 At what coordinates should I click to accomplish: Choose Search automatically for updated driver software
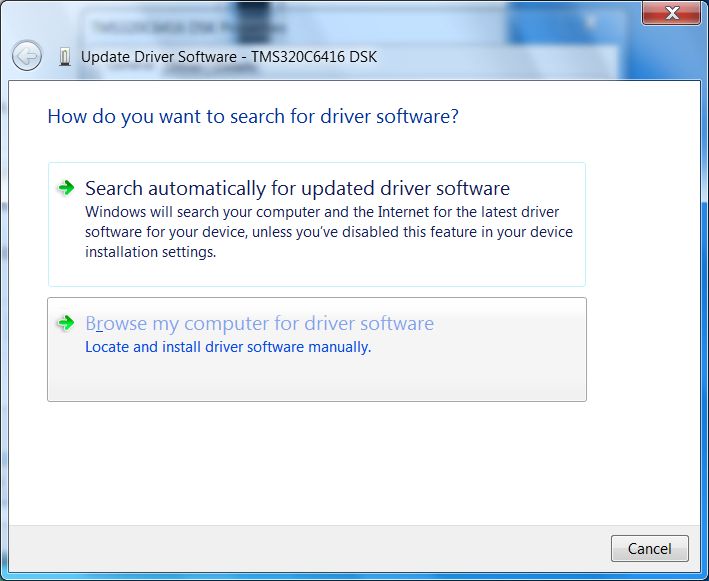[317, 224]
